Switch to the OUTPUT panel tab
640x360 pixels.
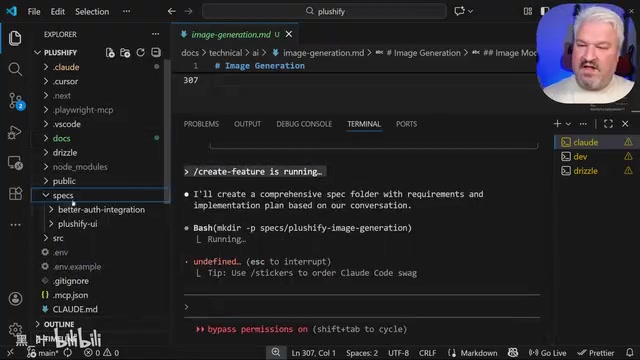[x=247, y=124]
